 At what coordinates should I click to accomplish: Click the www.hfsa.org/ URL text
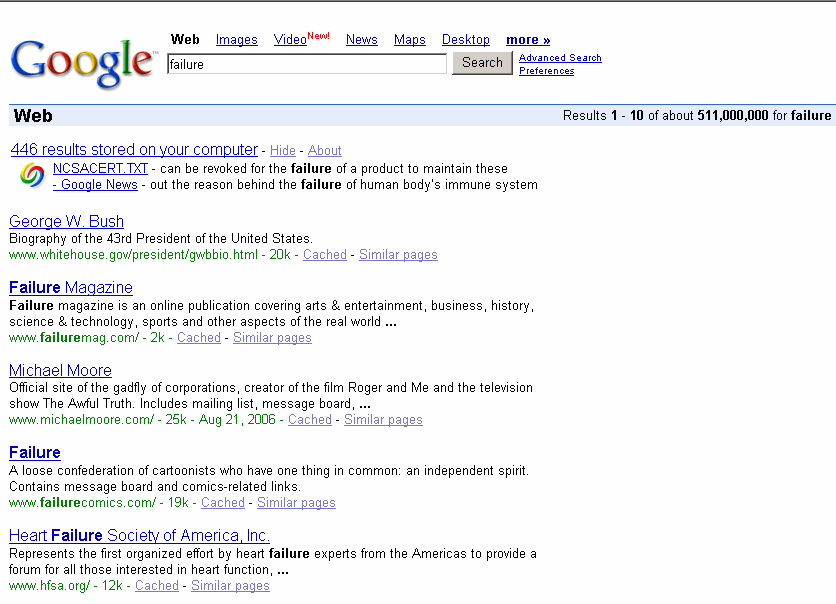[50, 585]
